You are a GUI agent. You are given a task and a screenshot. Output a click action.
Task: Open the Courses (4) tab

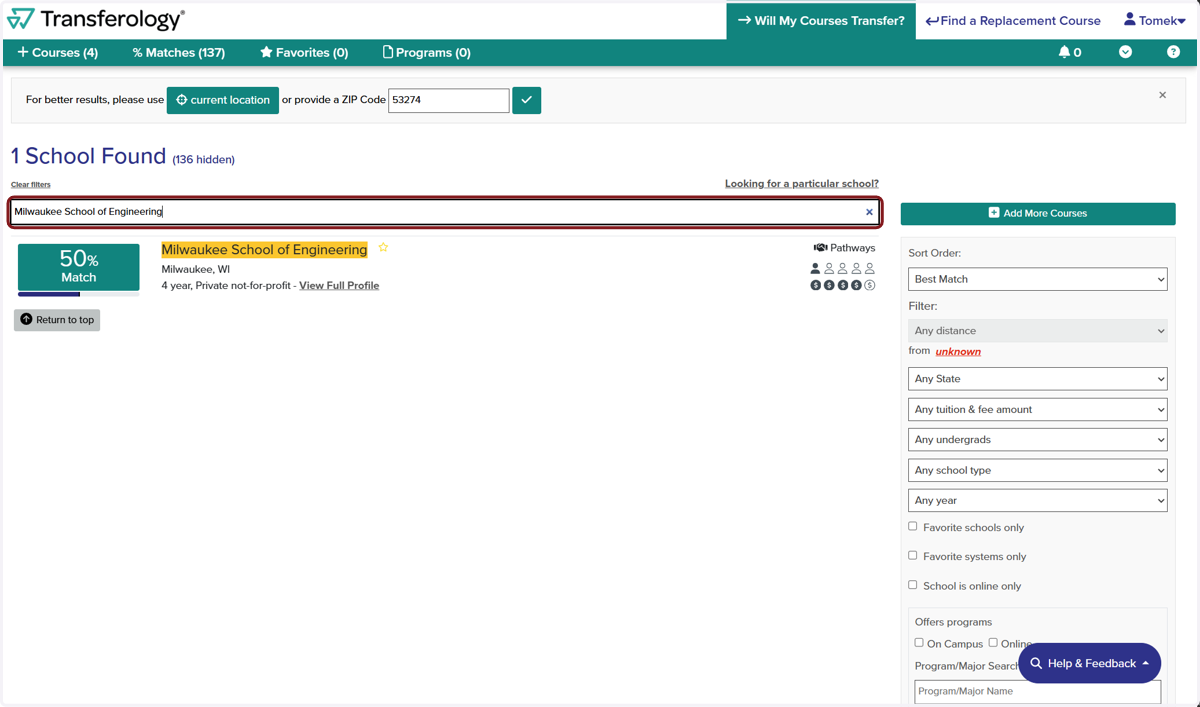[x=57, y=52]
